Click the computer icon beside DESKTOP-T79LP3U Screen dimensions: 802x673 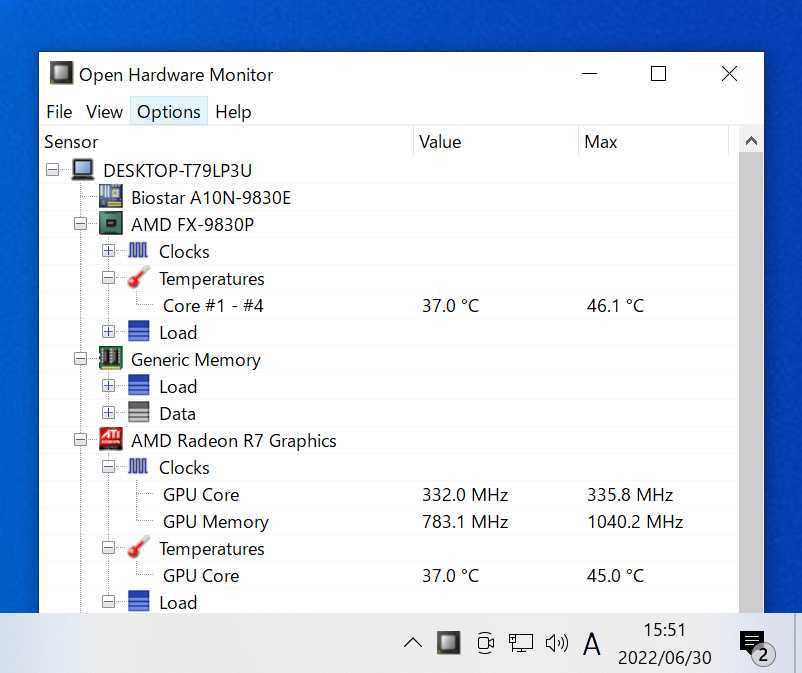(x=82, y=170)
